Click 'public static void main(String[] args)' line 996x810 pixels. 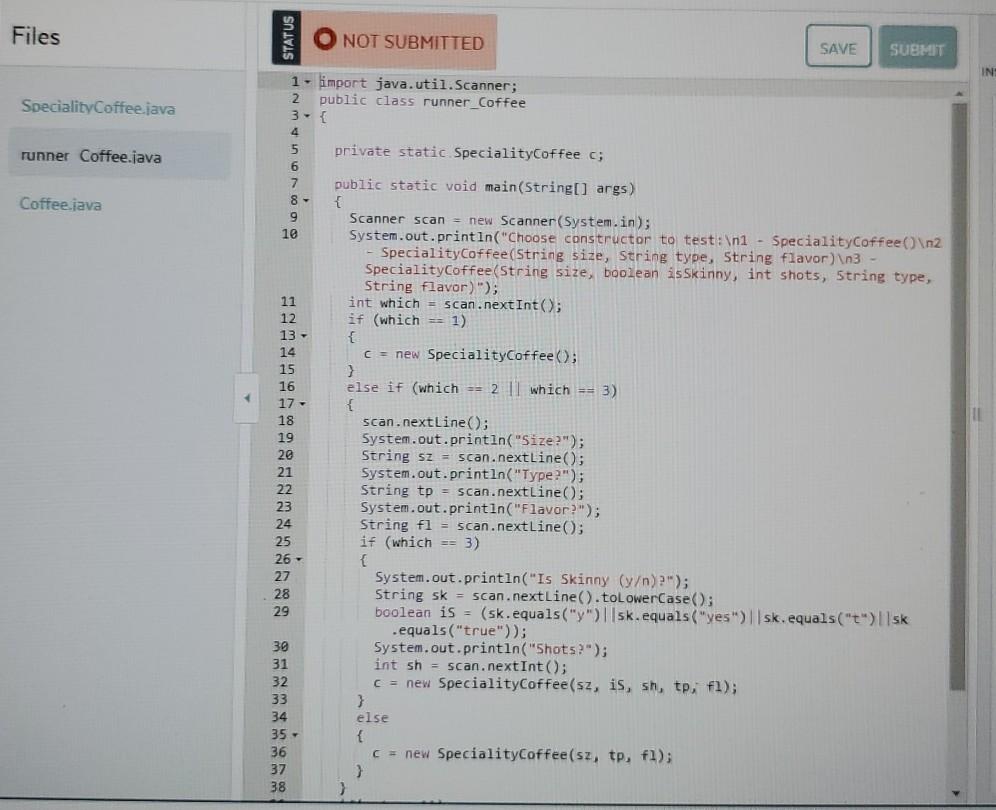[x=485, y=187]
